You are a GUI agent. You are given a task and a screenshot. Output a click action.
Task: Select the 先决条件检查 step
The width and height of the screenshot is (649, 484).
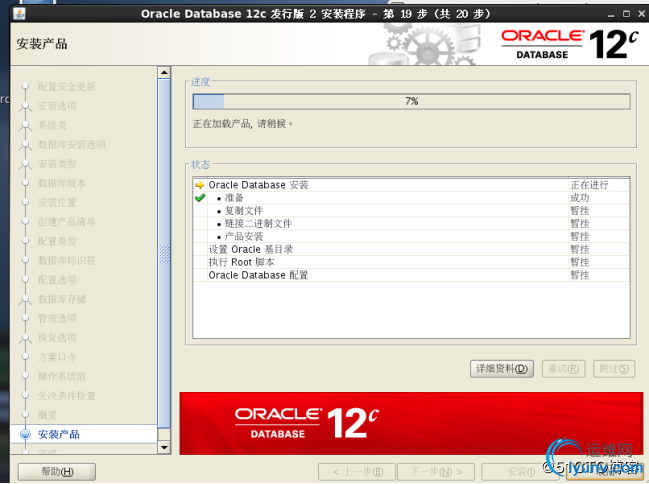[x=67, y=396]
